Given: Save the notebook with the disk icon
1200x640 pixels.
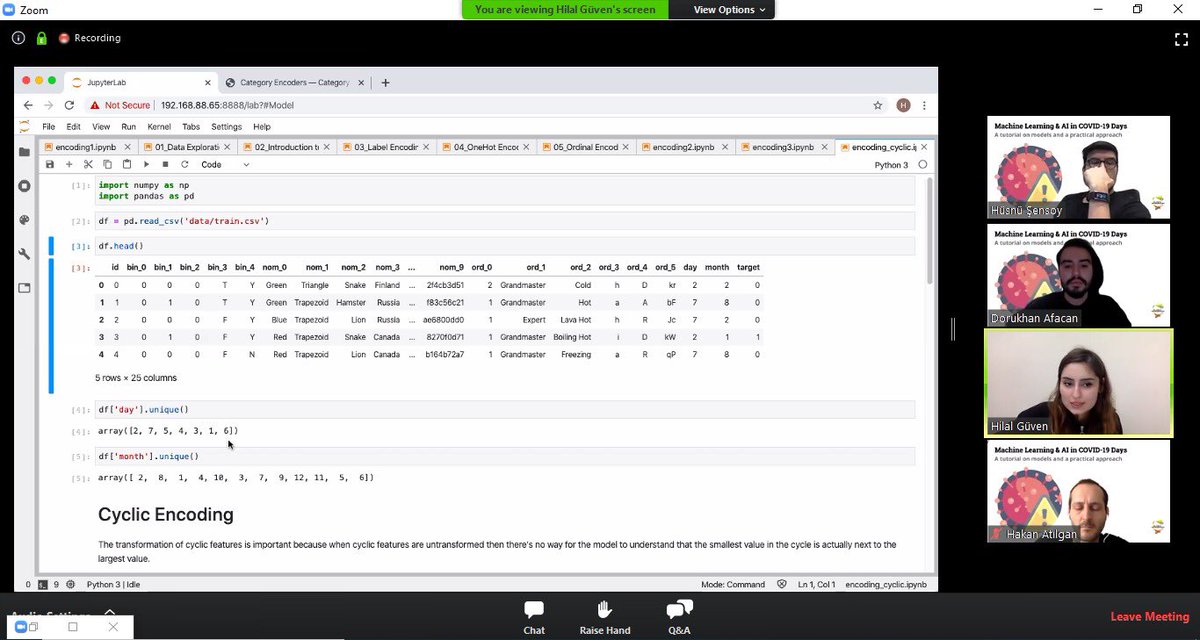Looking at the screenshot, I should [50, 164].
